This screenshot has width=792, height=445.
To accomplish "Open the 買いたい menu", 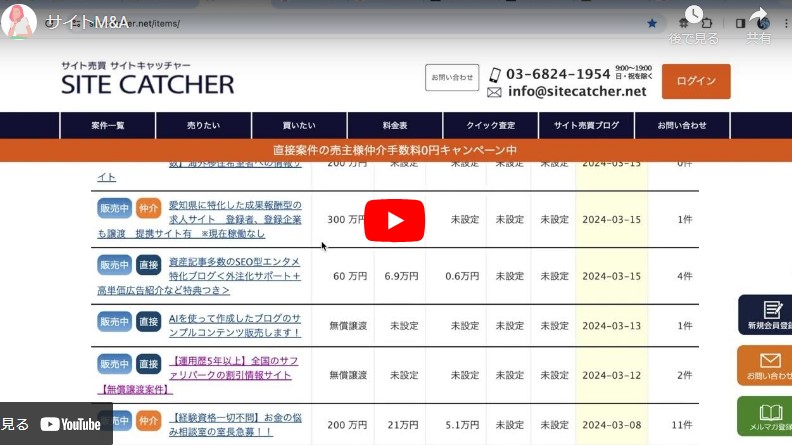I will pos(299,125).
